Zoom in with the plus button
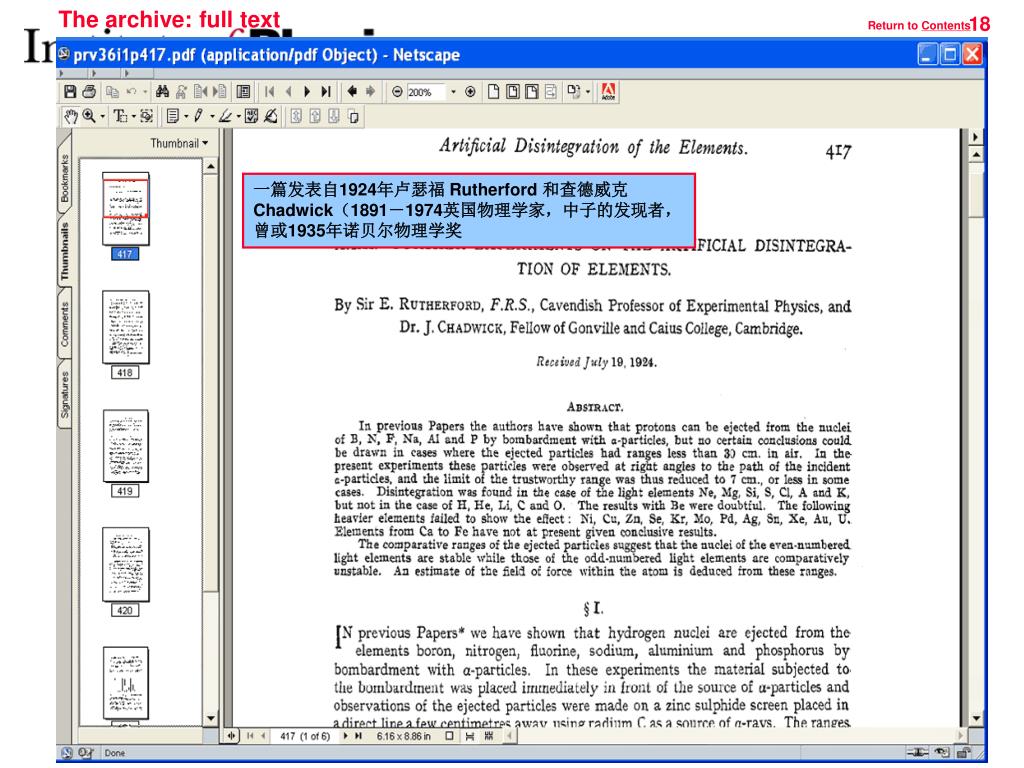 click(470, 92)
